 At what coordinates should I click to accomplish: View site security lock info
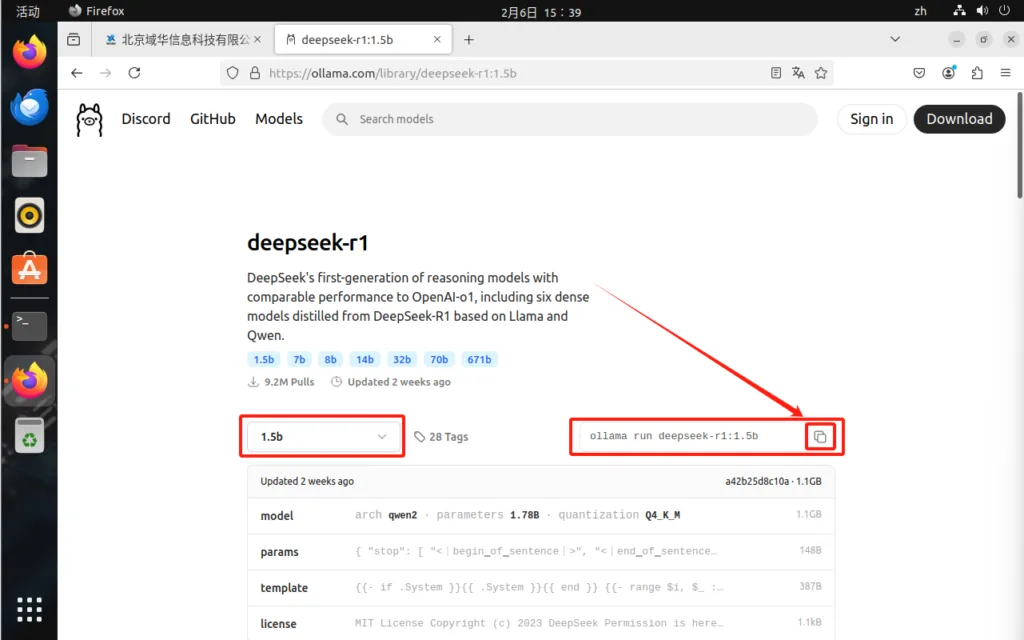click(255, 73)
